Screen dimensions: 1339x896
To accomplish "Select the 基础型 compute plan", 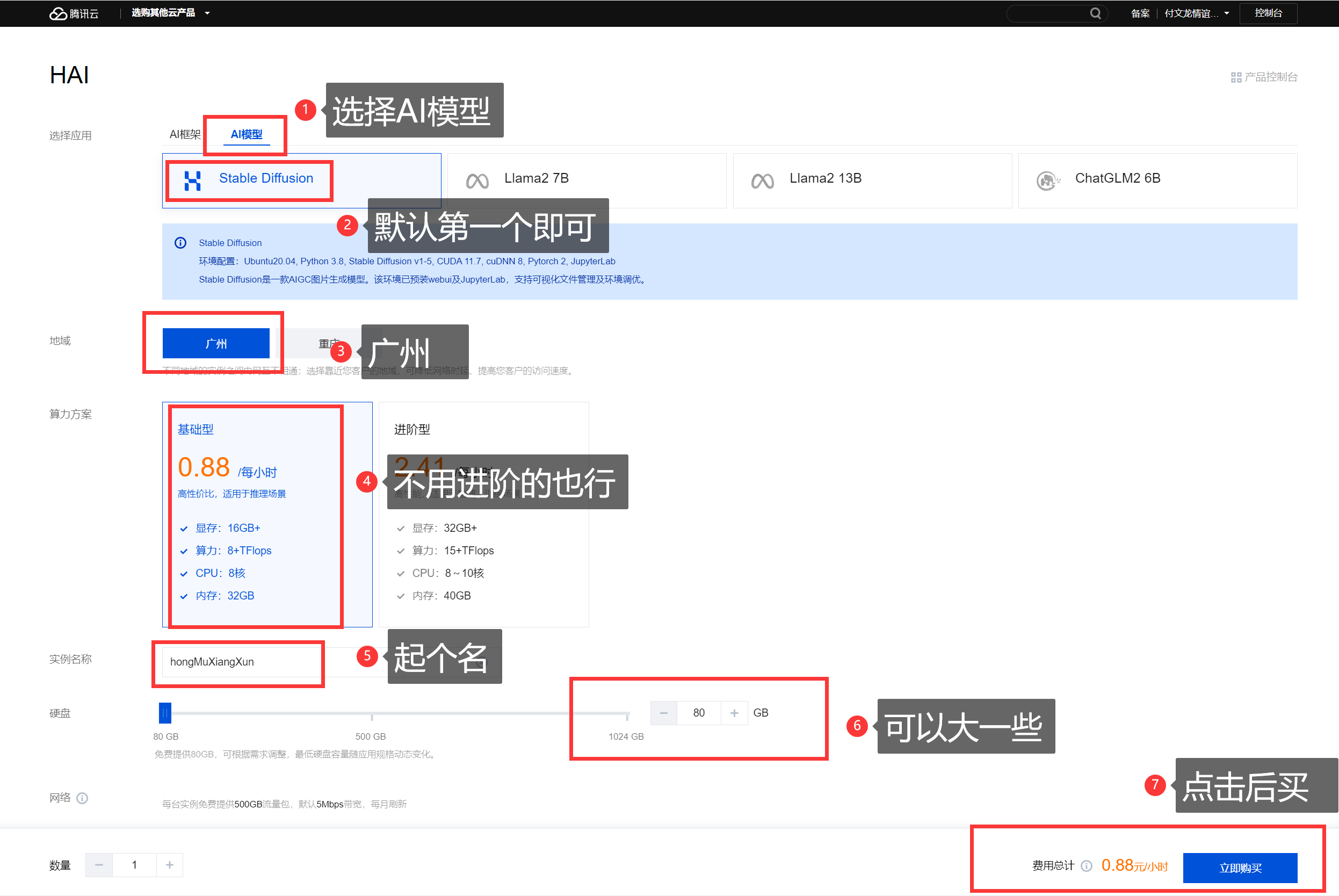I will (x=267, y=514).
